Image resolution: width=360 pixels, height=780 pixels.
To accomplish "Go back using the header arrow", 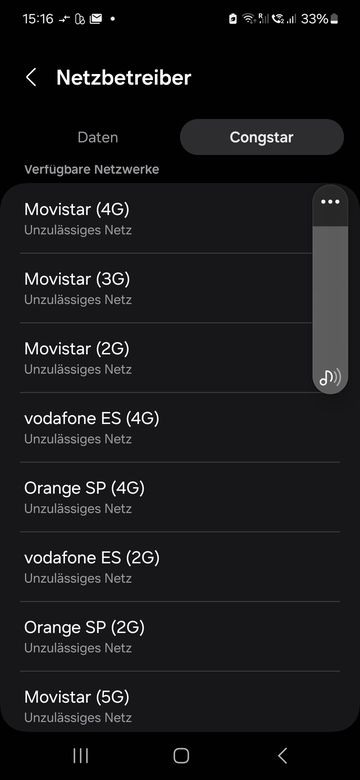I will coord(31,78).
